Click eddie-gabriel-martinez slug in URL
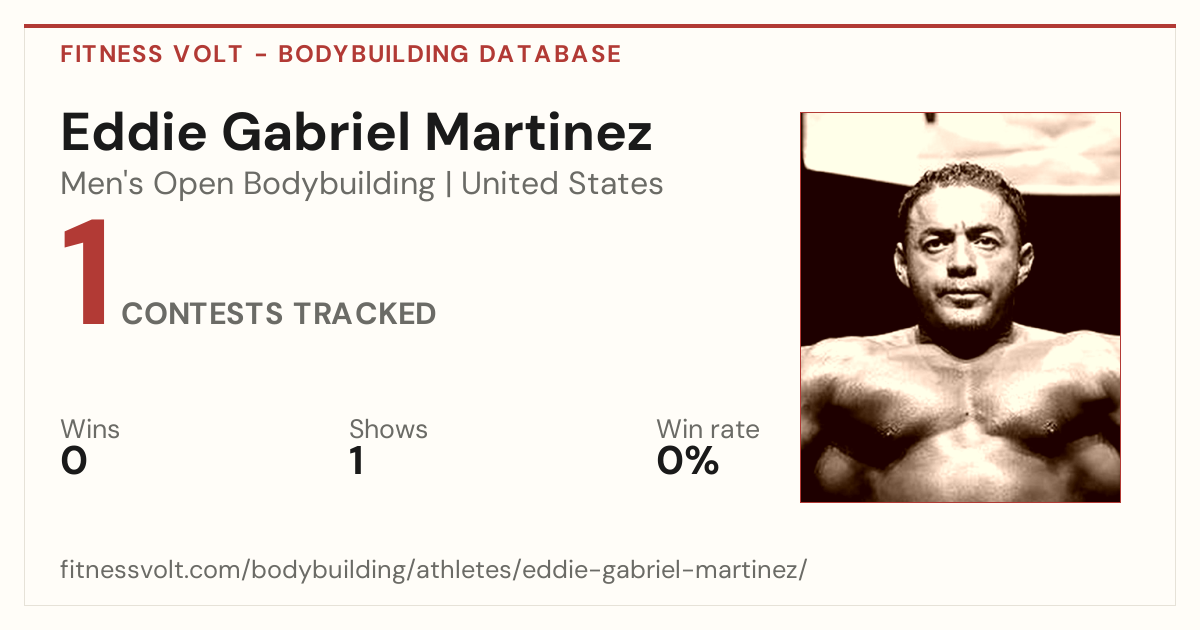 pos(653,571)
